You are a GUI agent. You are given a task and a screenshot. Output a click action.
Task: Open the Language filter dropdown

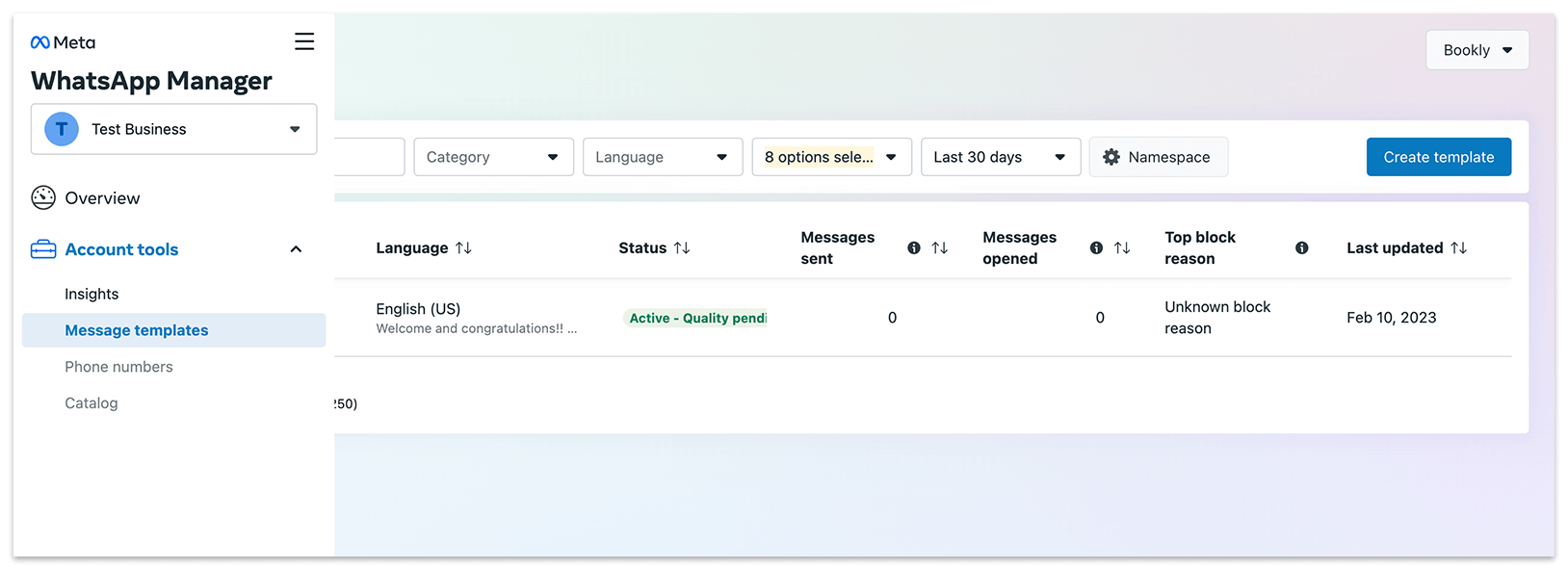pyautogui.click(x=663, y=157)
